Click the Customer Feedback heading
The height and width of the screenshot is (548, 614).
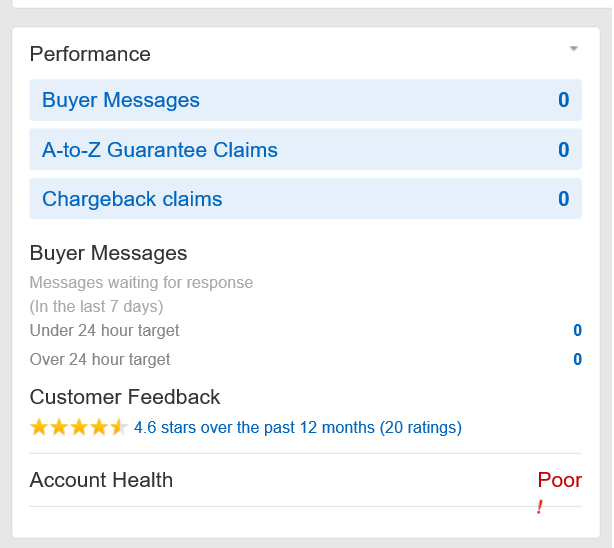coord(125,397)
